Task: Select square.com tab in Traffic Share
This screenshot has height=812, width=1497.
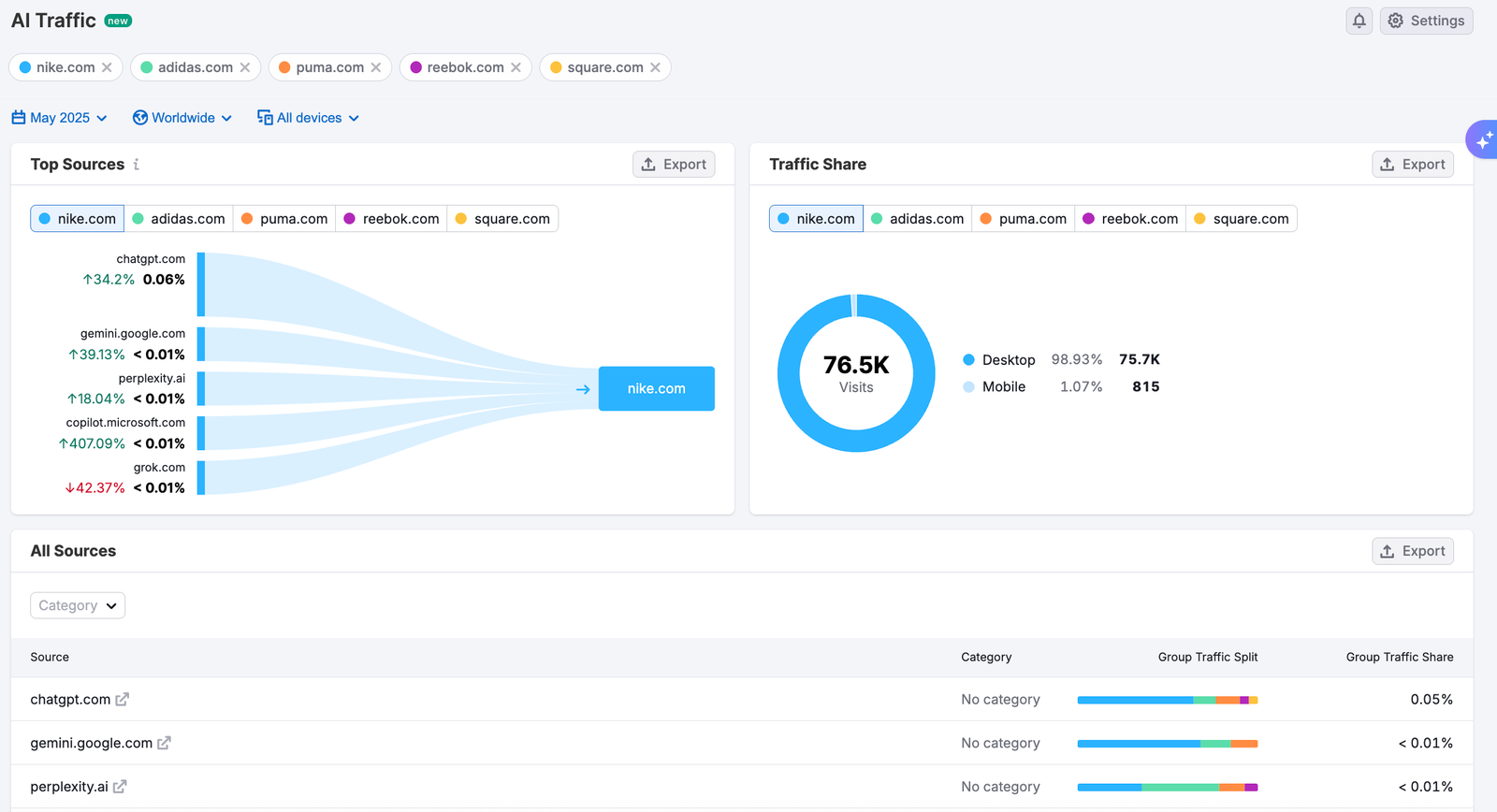Action: [1242, 219]
